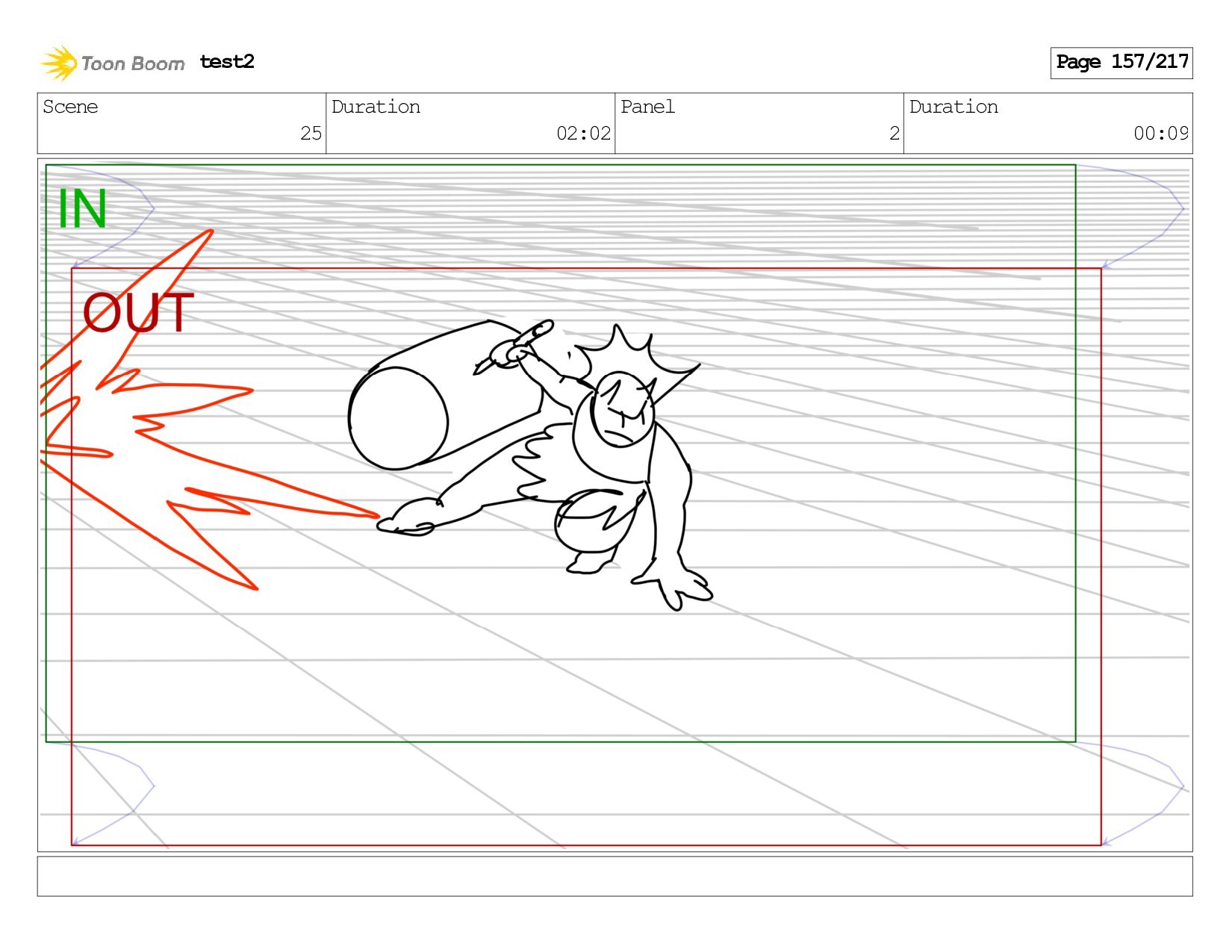Click the panel number '2'
1232x952 pixels.
894,133
